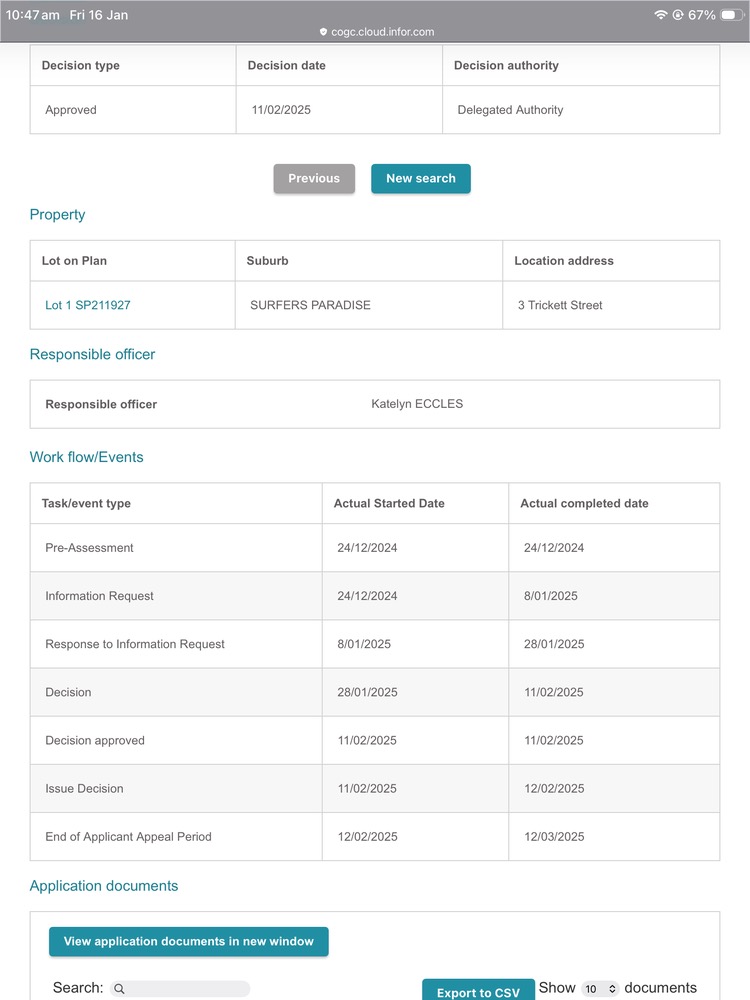Open the Show 10 documents dropdown
750x1000 pixels.
point(601,989)
